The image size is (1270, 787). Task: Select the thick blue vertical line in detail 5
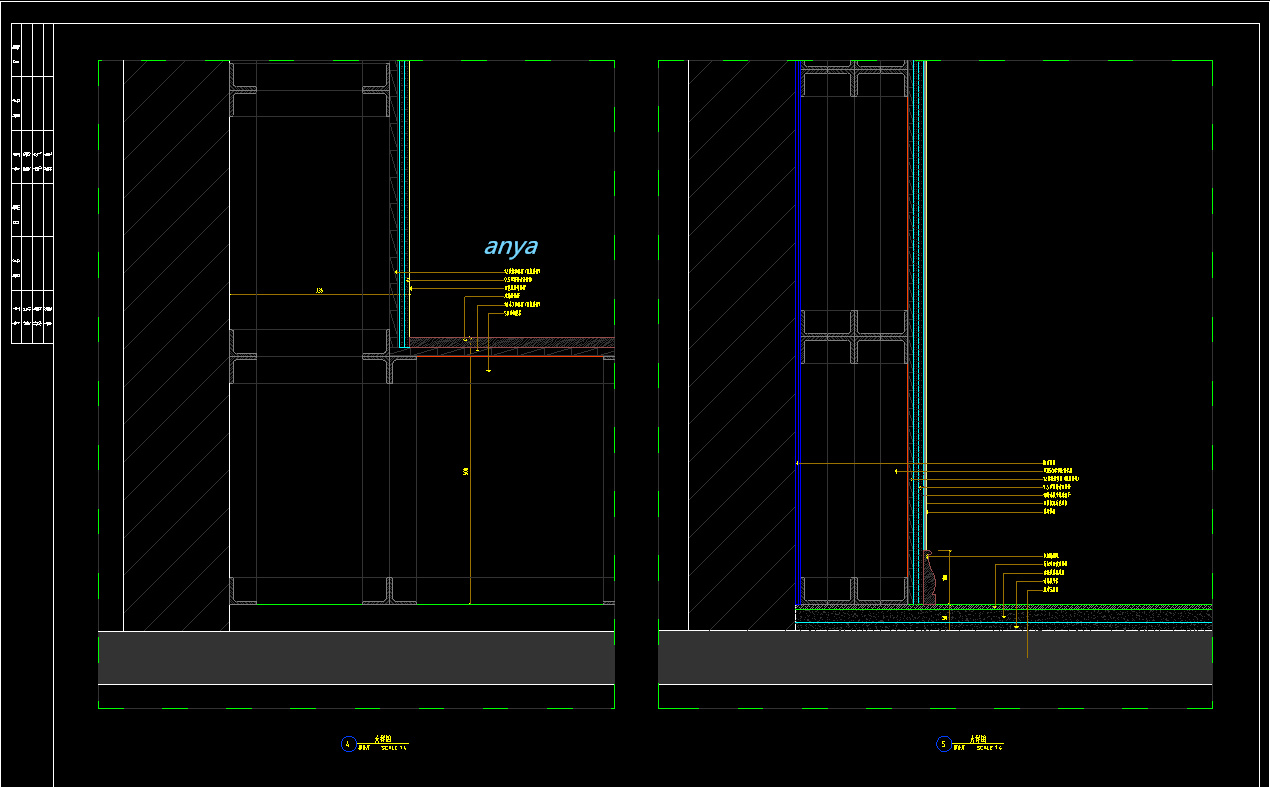(799, 330)
